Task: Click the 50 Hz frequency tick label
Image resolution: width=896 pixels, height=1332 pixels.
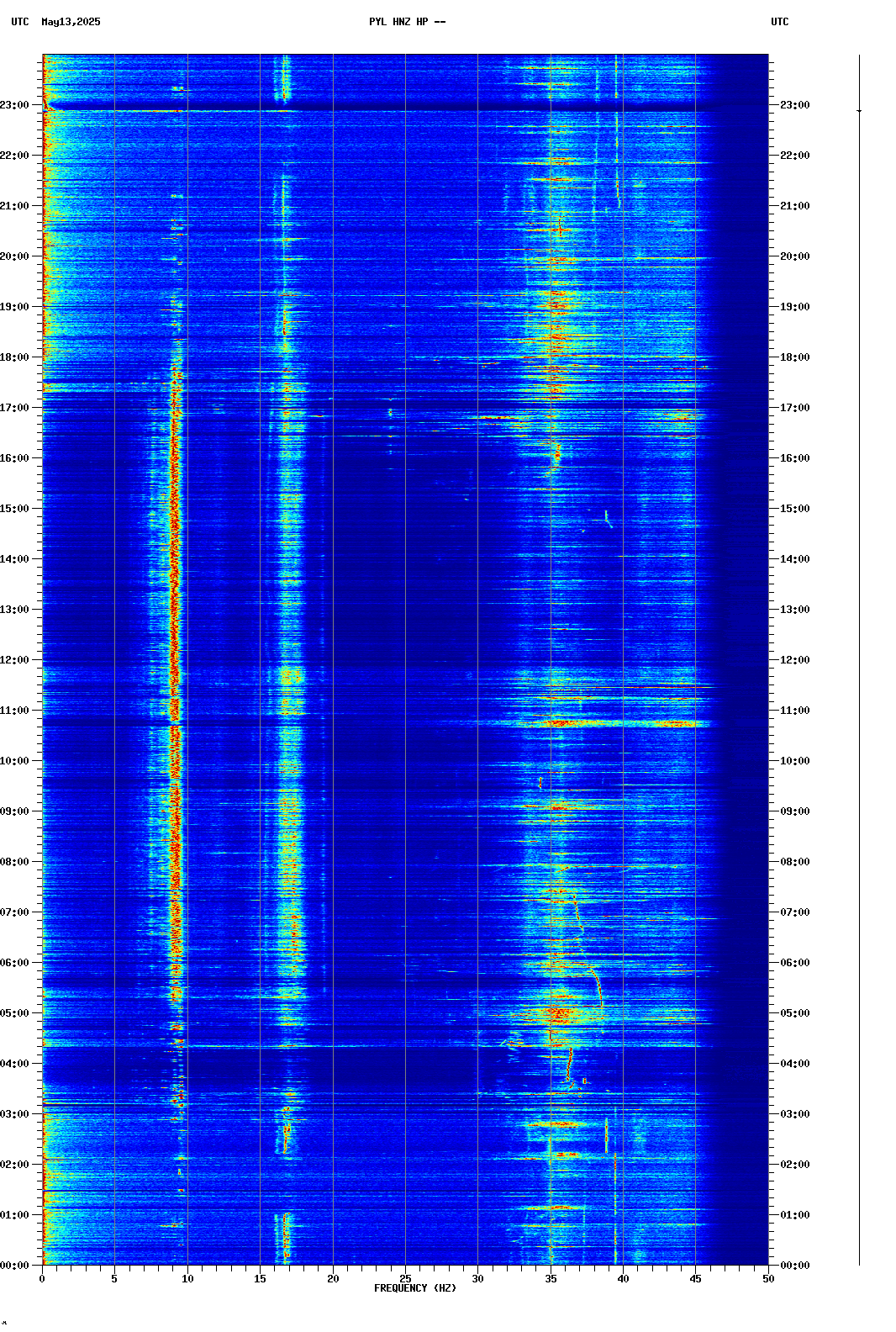Action: coord(768,1279)
